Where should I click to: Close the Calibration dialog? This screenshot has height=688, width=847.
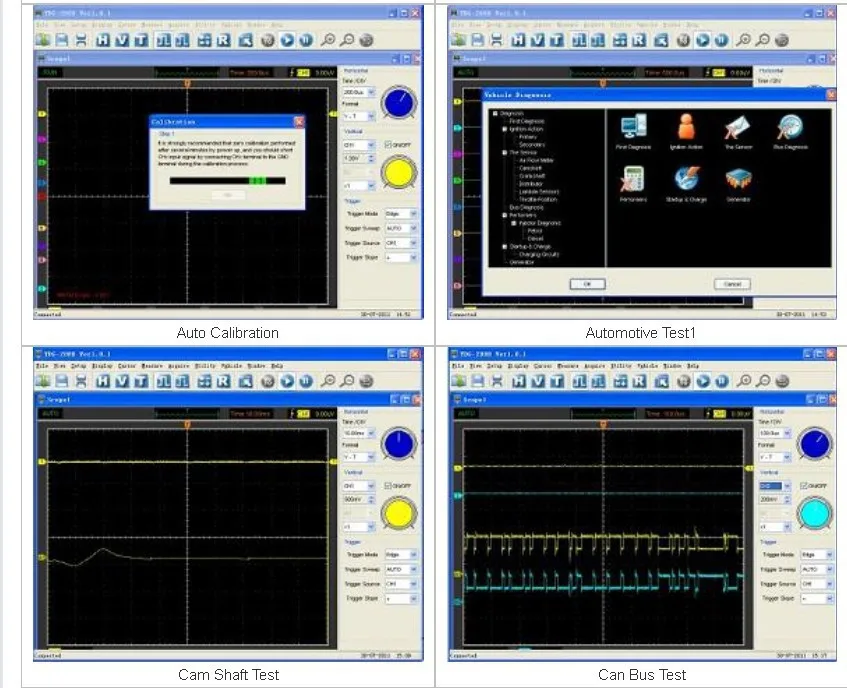[299, 122]
